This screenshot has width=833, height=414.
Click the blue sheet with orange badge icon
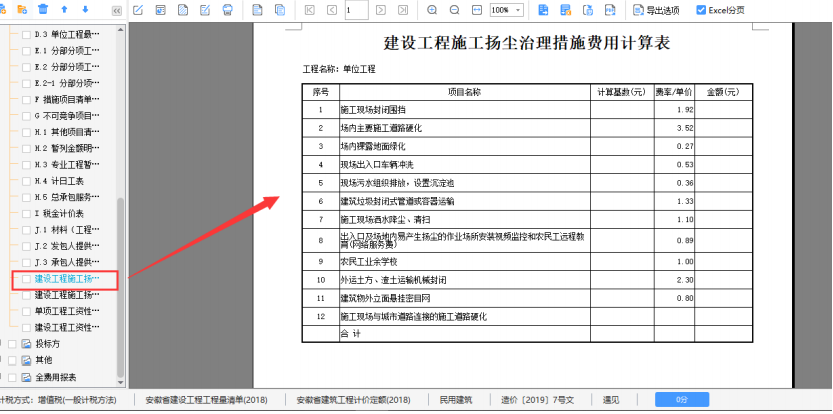point(566,10)
